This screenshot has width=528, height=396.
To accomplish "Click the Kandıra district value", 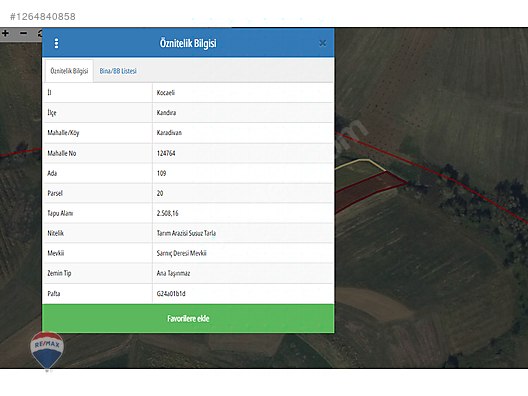I will (x=166, y=112).
